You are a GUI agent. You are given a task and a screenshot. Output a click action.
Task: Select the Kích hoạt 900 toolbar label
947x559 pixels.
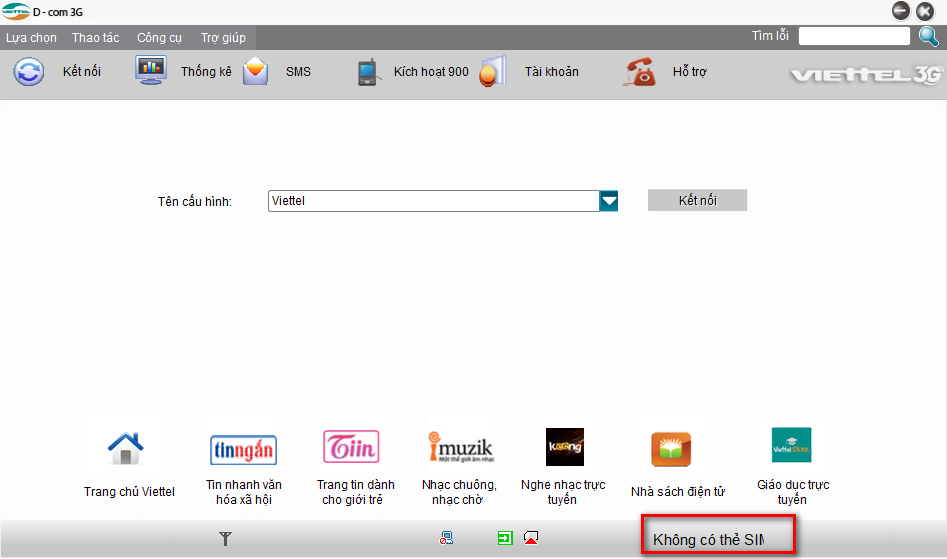pyautogui.click(x=431, y=71)
